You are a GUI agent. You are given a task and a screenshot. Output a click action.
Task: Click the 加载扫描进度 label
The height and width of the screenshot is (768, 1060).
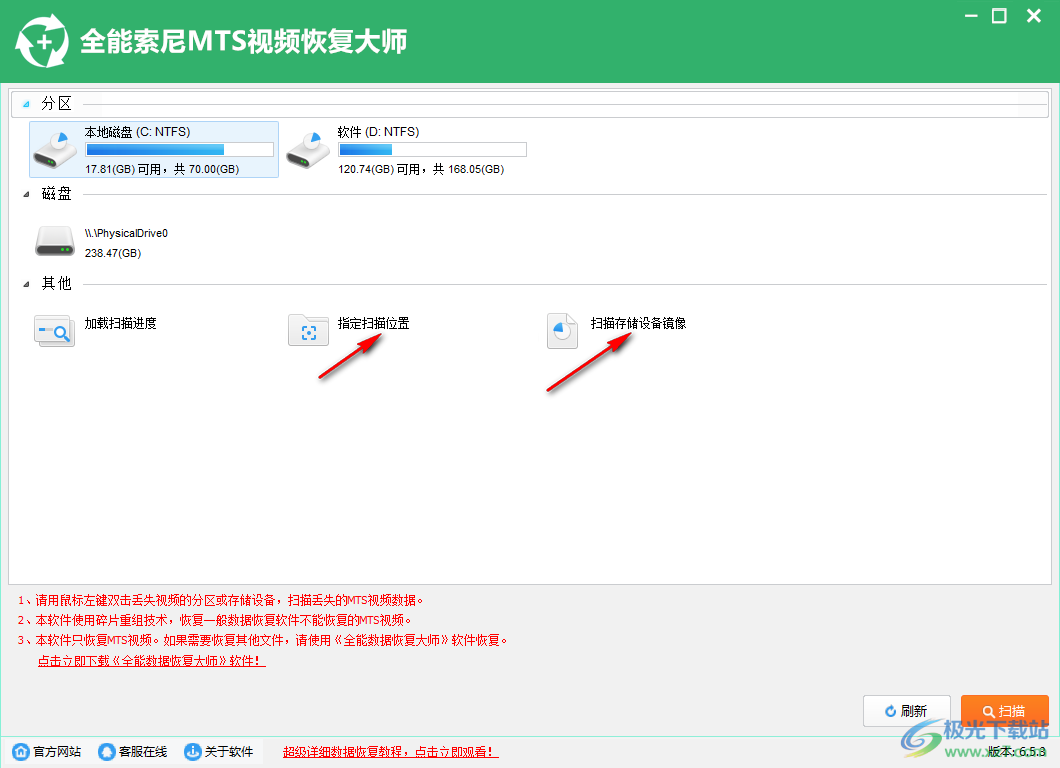coord(120,323)
